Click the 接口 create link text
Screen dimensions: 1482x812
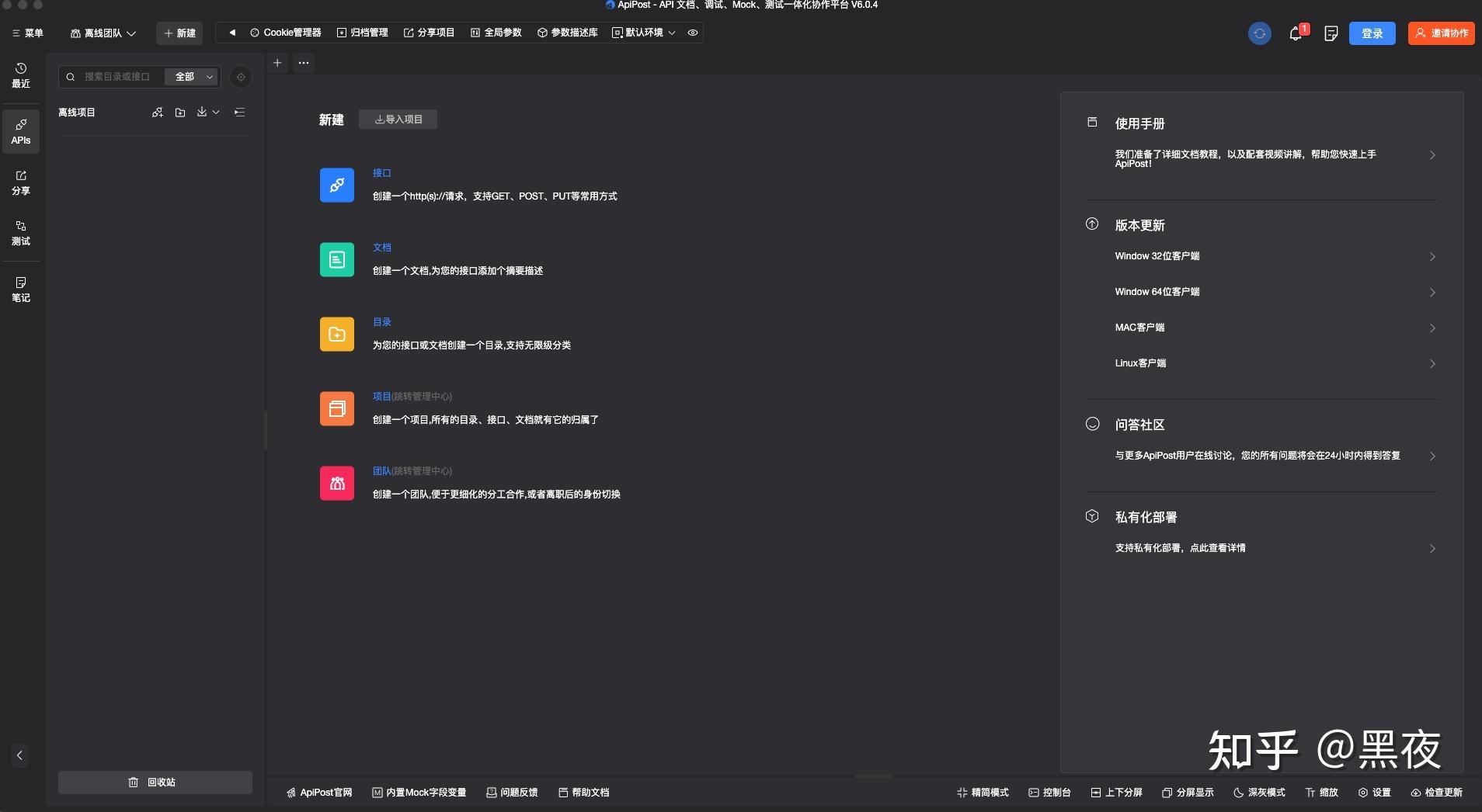coord(382,173)
